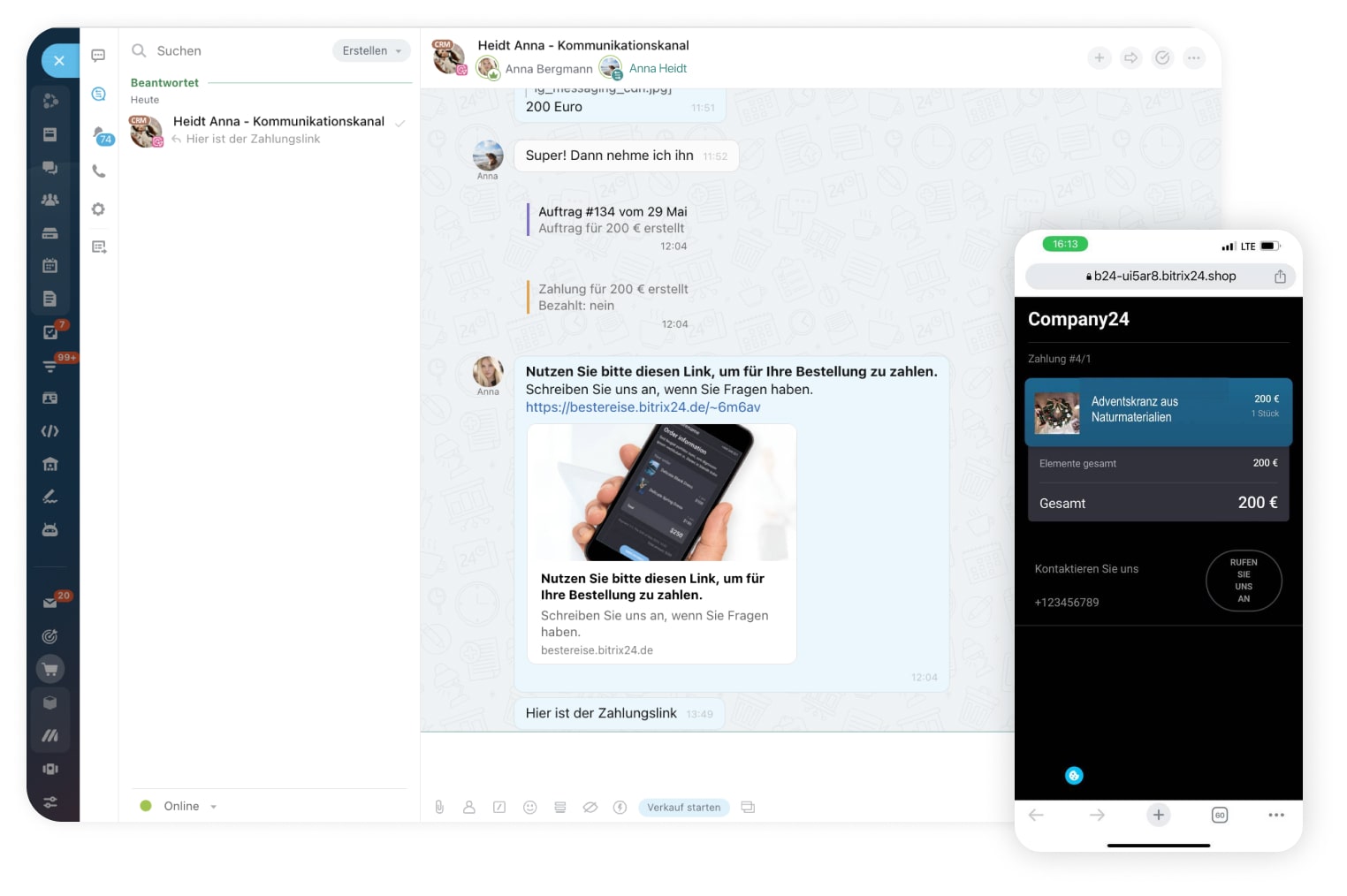This screenshot has width=1347, height=896.
Task: Click the RUFEN SIE UNS AN round button
Action: pos(1244,581)
